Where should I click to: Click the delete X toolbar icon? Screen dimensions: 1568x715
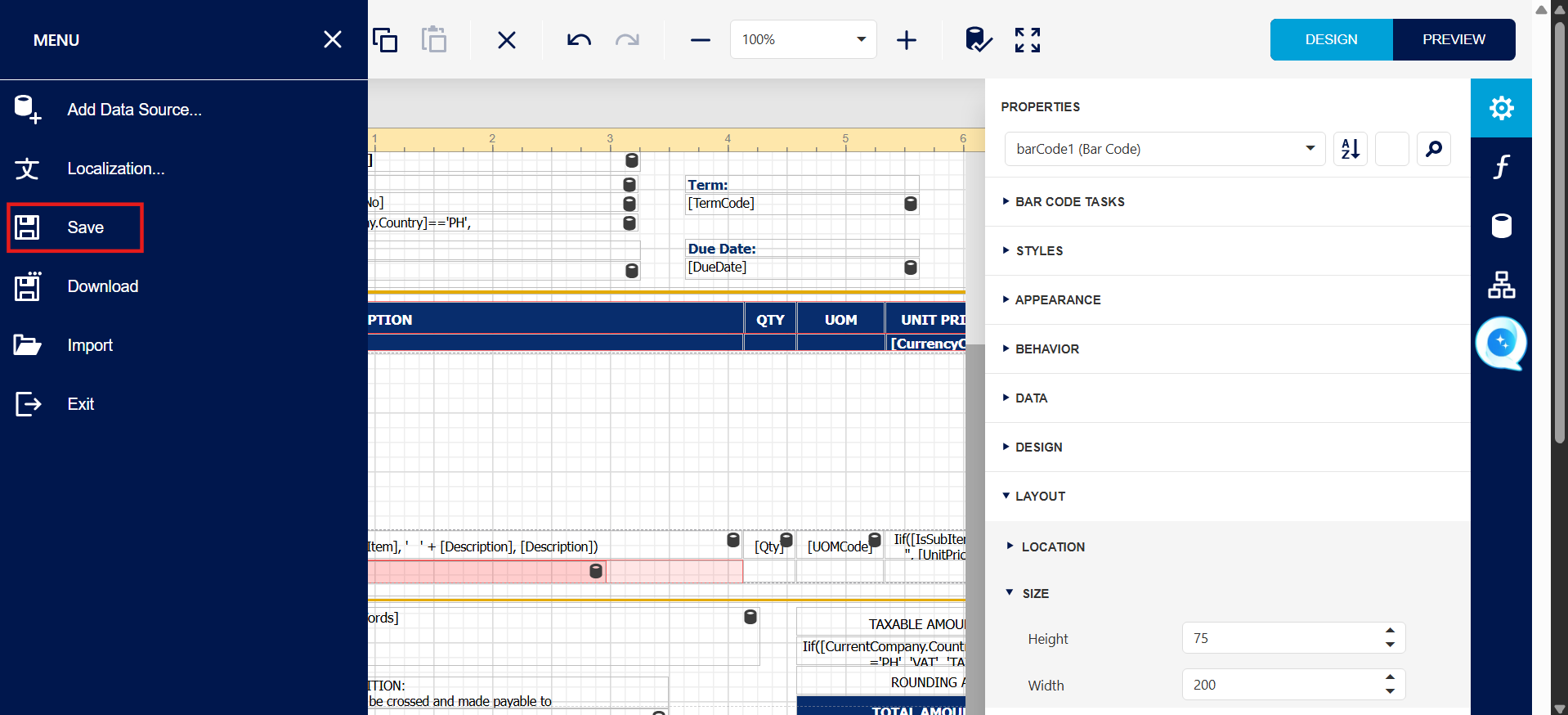point(507,40)
